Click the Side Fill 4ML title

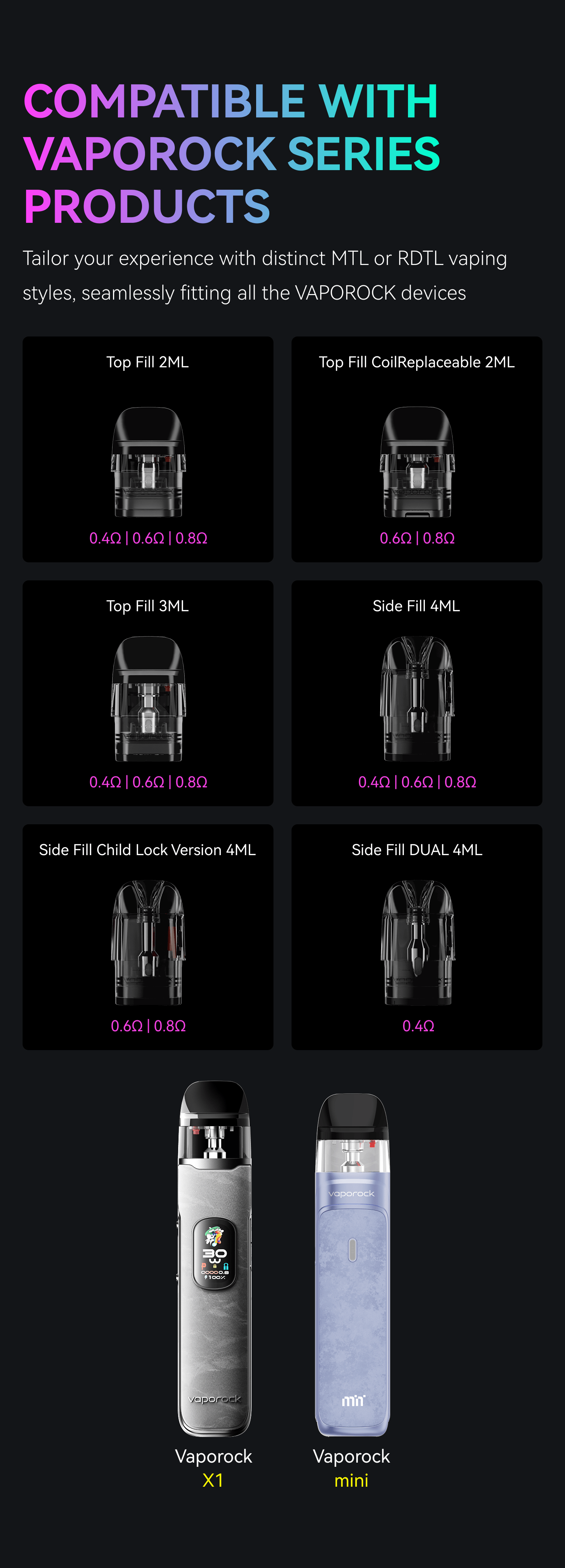pos(417,606)
